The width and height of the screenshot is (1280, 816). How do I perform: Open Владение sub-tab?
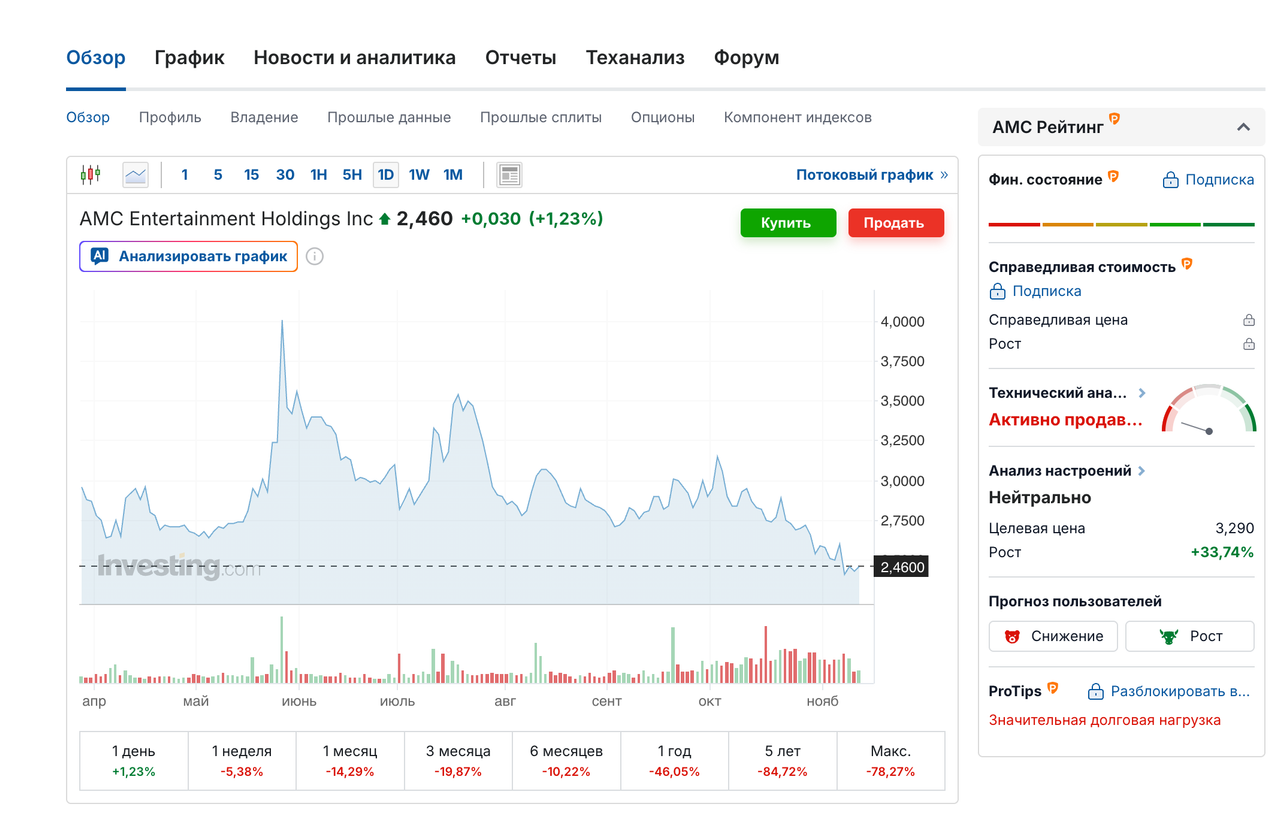point(264,117)
